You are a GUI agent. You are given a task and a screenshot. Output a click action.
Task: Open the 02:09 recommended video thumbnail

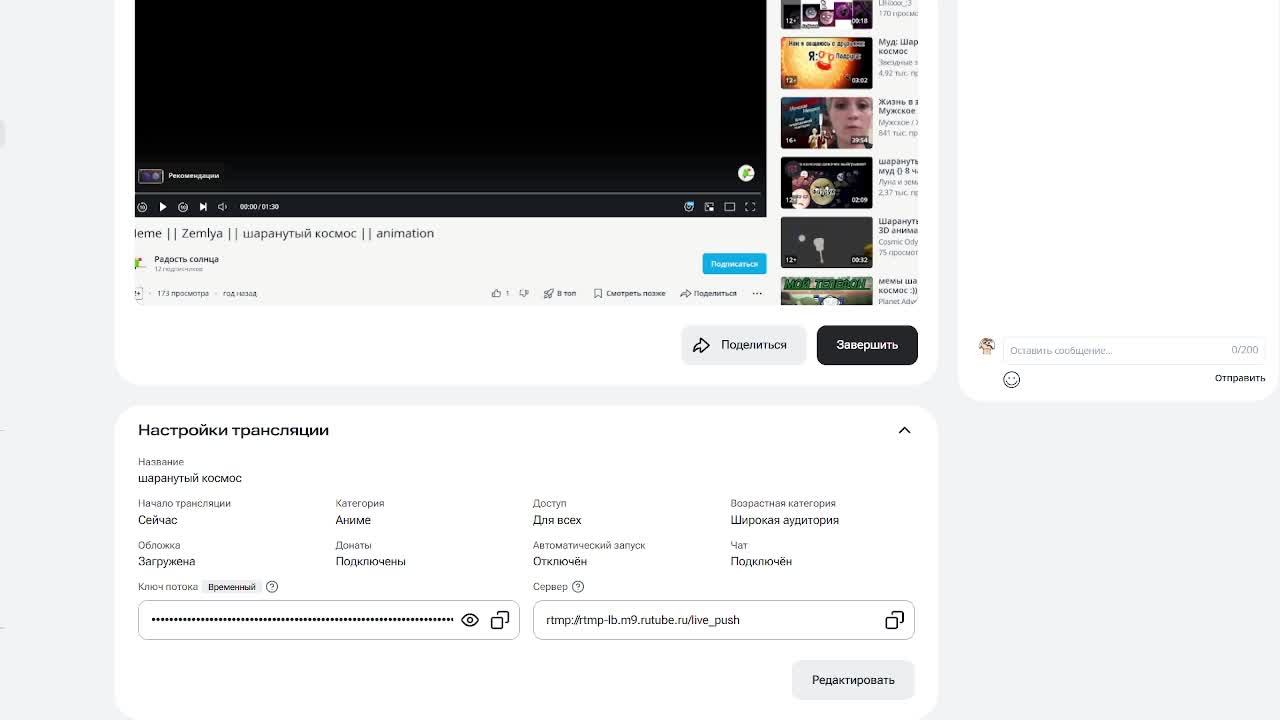pyautogui.click(x=826, y=182)
